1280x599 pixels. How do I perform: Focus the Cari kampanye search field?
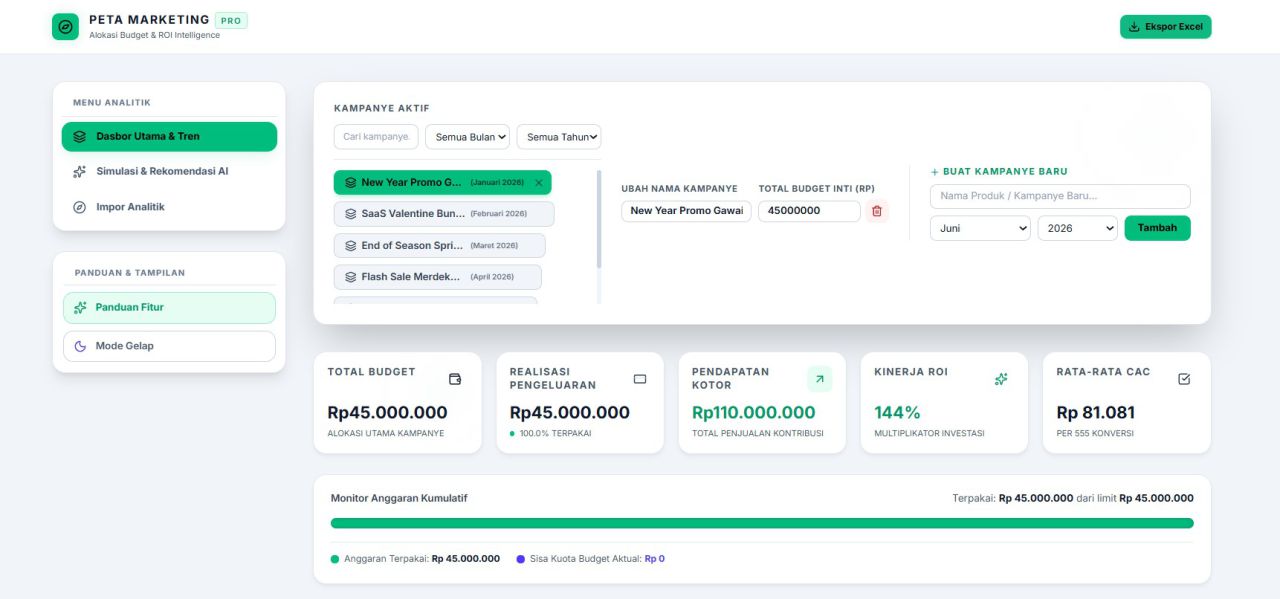click(376, 137)
